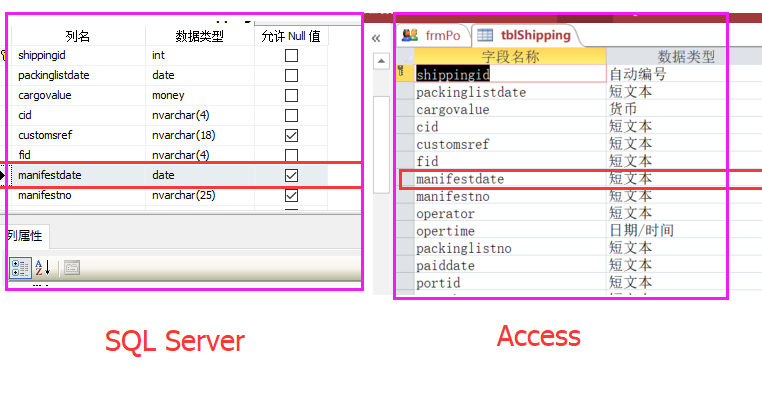The height and width of the screenshot is (403, 762).
Task: Select manifestno column name in SQL Server
Action: (x=45, y=195)
